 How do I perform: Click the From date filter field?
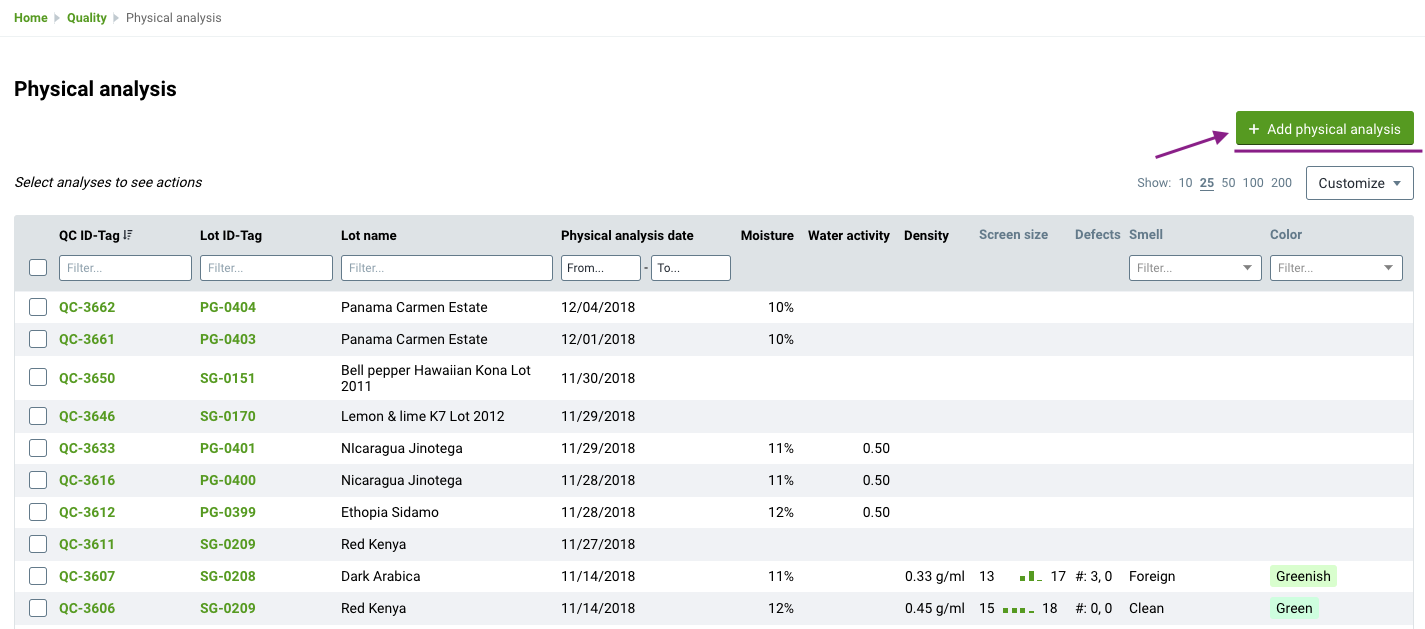(601, 268)
